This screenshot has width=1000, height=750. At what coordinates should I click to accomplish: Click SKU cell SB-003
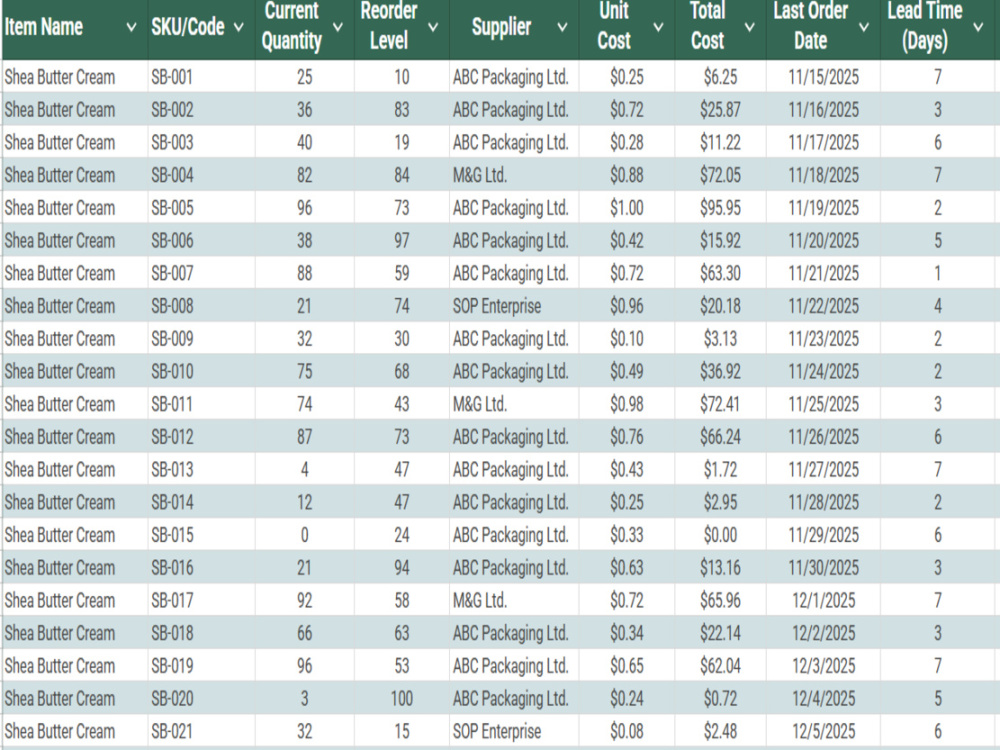[202, 142]
